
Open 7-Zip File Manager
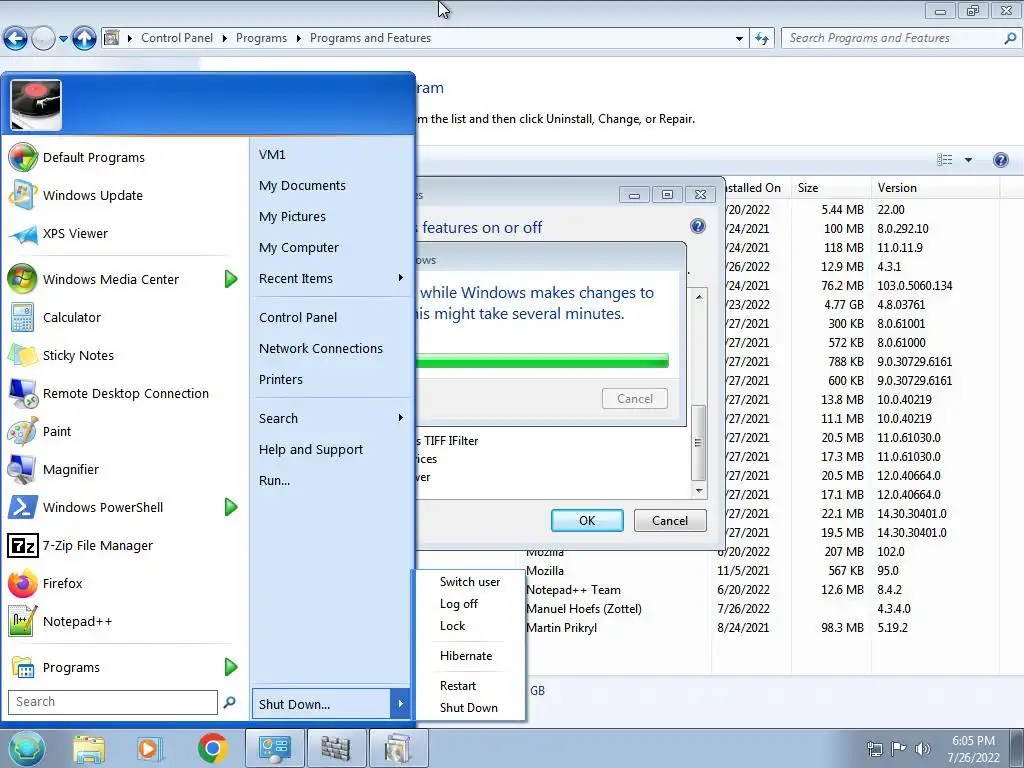tap(97, 545)
